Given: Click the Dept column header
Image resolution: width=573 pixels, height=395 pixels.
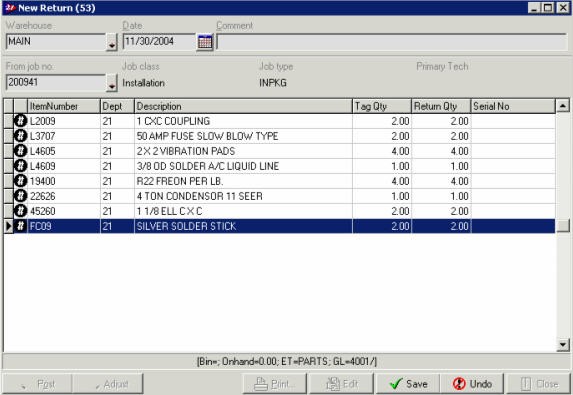Looking at the screenshot, I should (117, 106).
